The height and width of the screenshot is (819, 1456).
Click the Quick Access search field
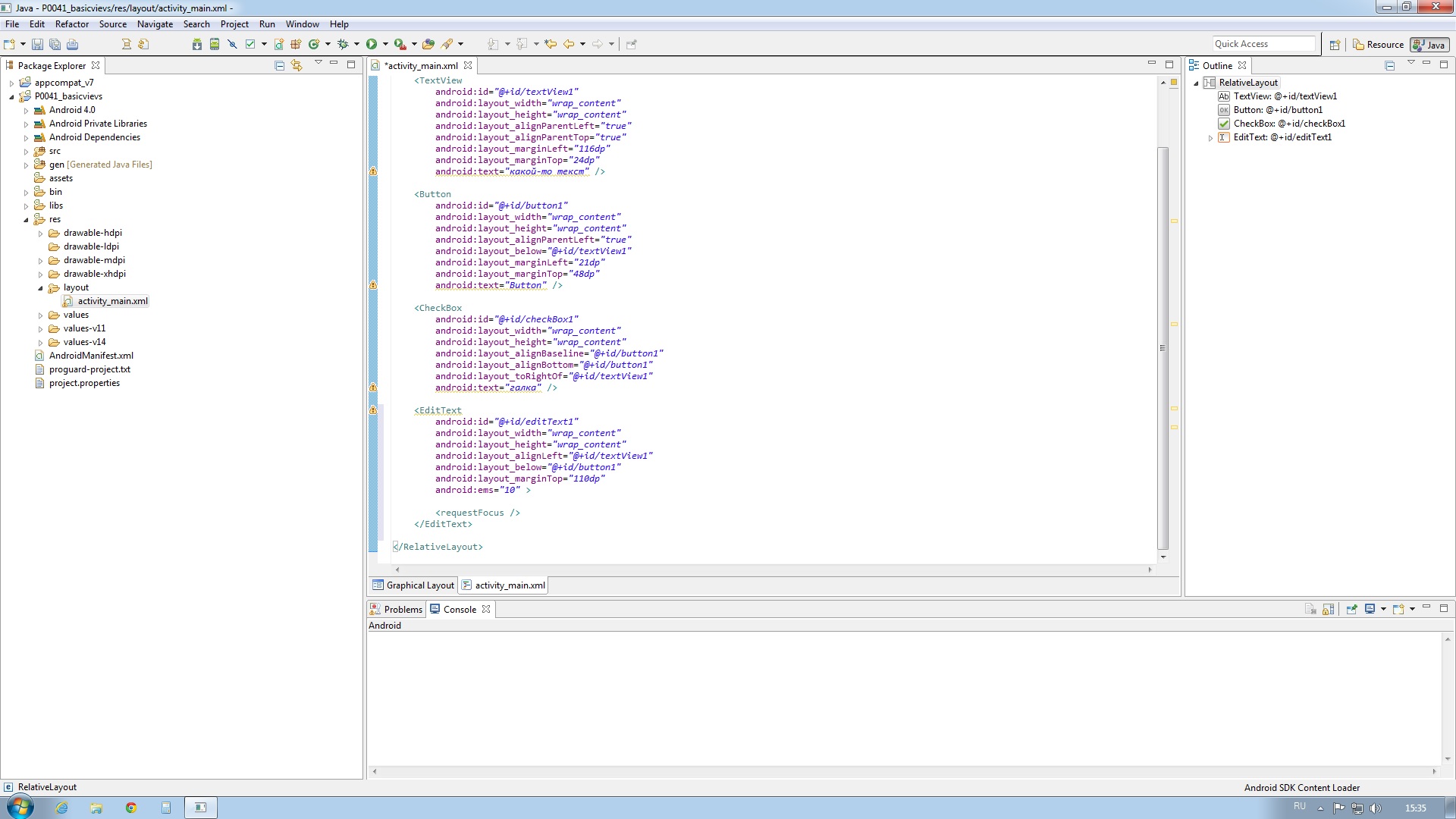point(1263,44)
